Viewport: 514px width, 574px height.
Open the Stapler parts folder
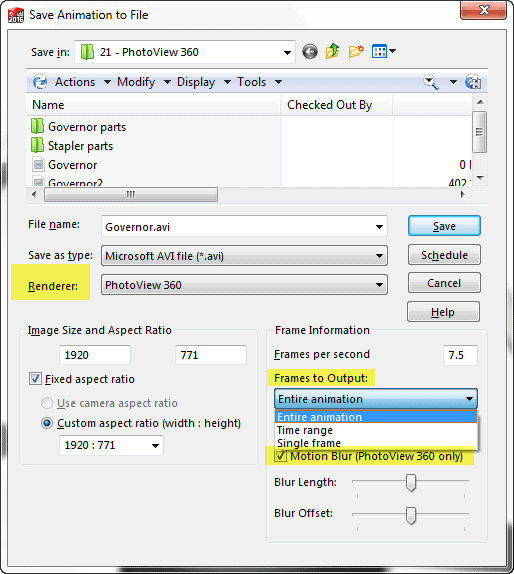coord(72,146)
